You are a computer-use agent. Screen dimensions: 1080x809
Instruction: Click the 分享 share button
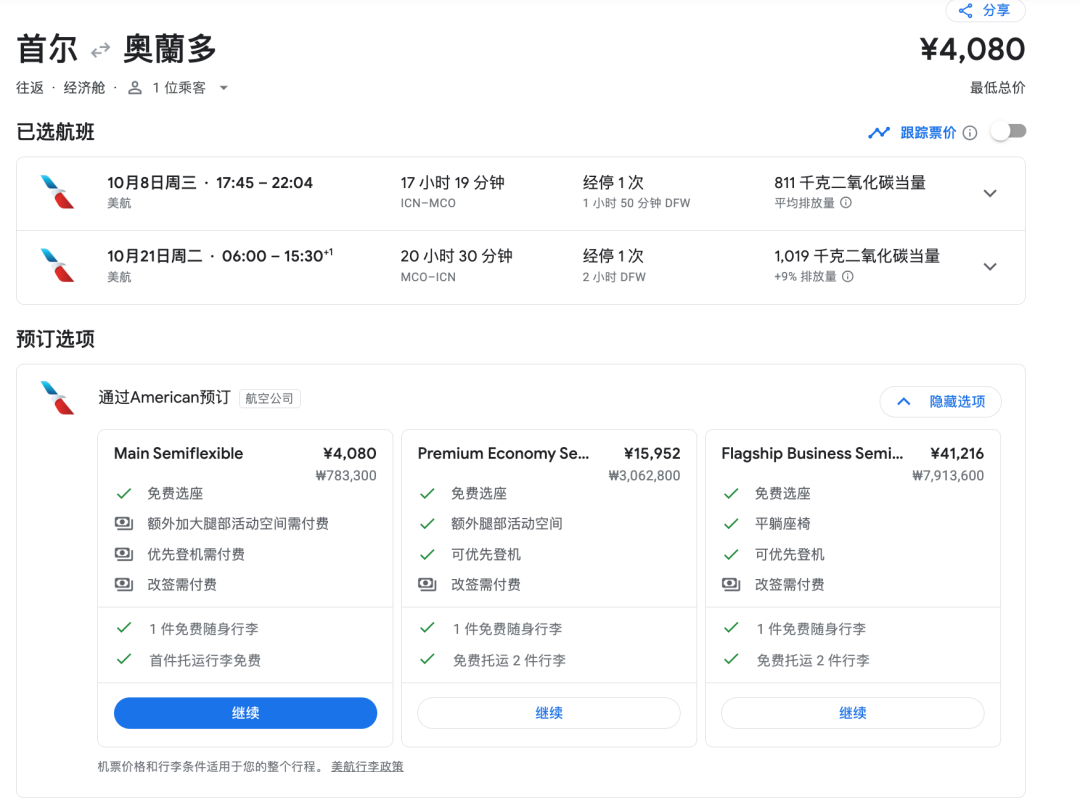pyautogui.click(x=986, y=11)
